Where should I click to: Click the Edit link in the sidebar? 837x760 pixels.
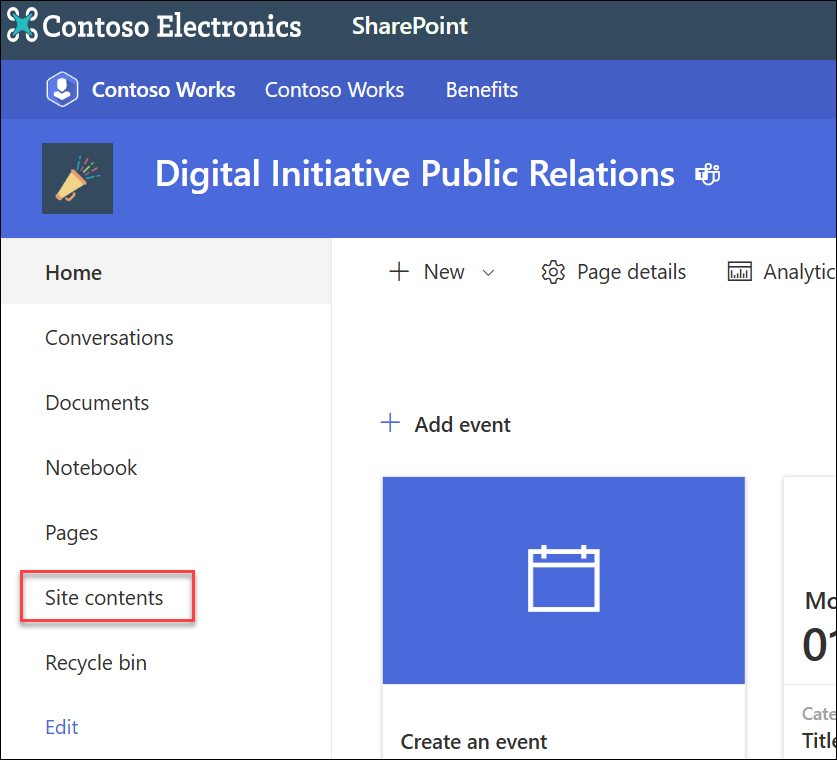click(x=61, y=727)
